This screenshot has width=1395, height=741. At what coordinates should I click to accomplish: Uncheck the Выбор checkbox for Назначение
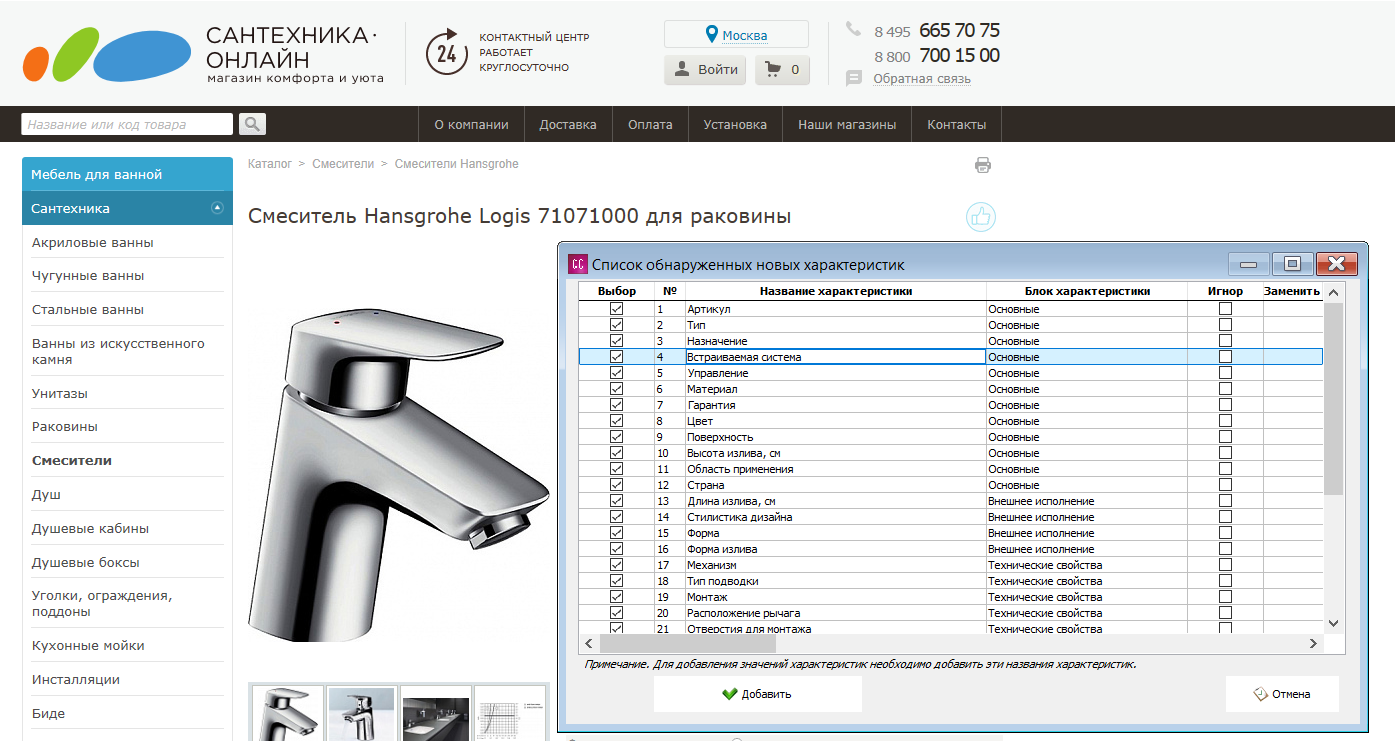click(616, 341)
